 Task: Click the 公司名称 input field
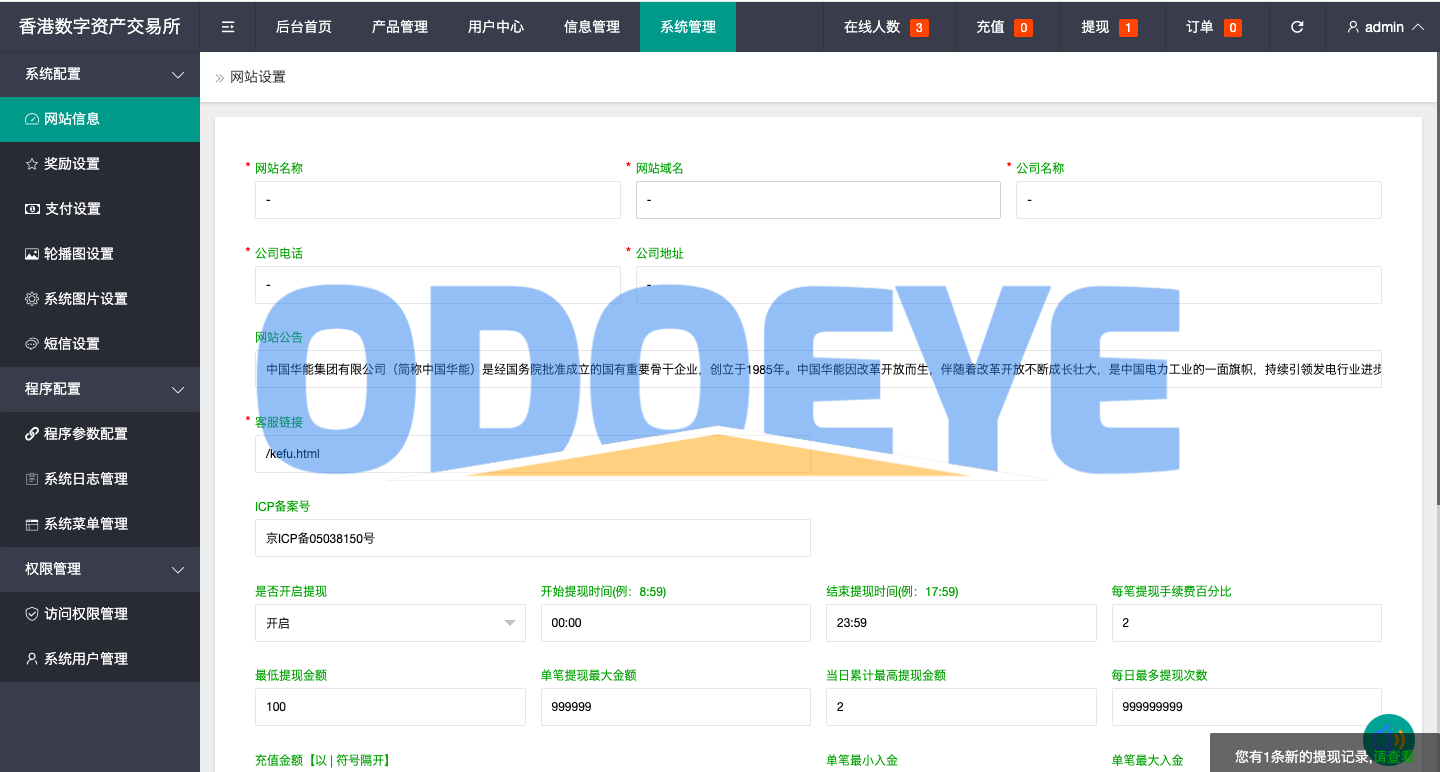[1198, 200]
